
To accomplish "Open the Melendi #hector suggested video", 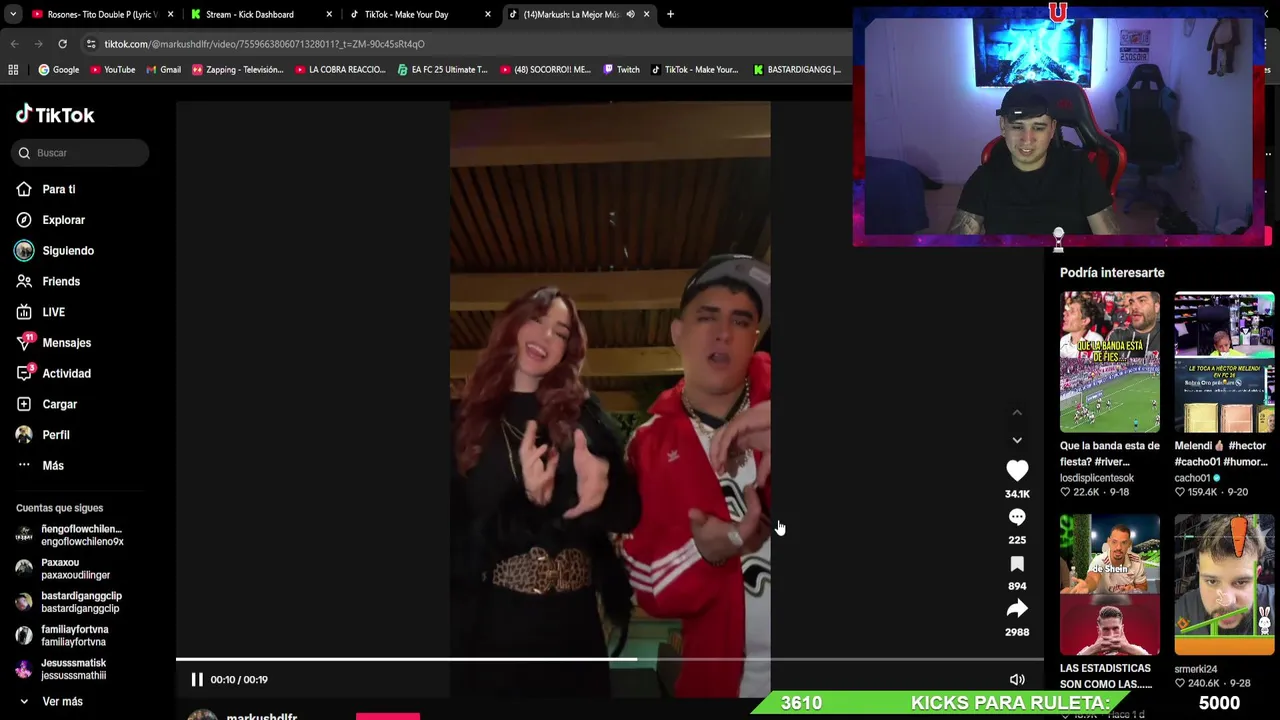I will pos(1224,362).
